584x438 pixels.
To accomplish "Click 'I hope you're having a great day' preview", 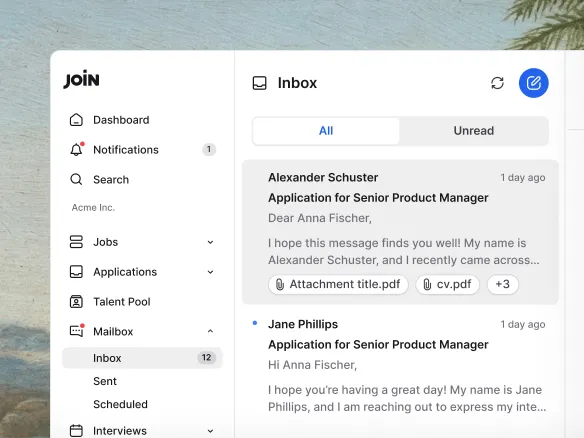I will click(x=407, y=398).
